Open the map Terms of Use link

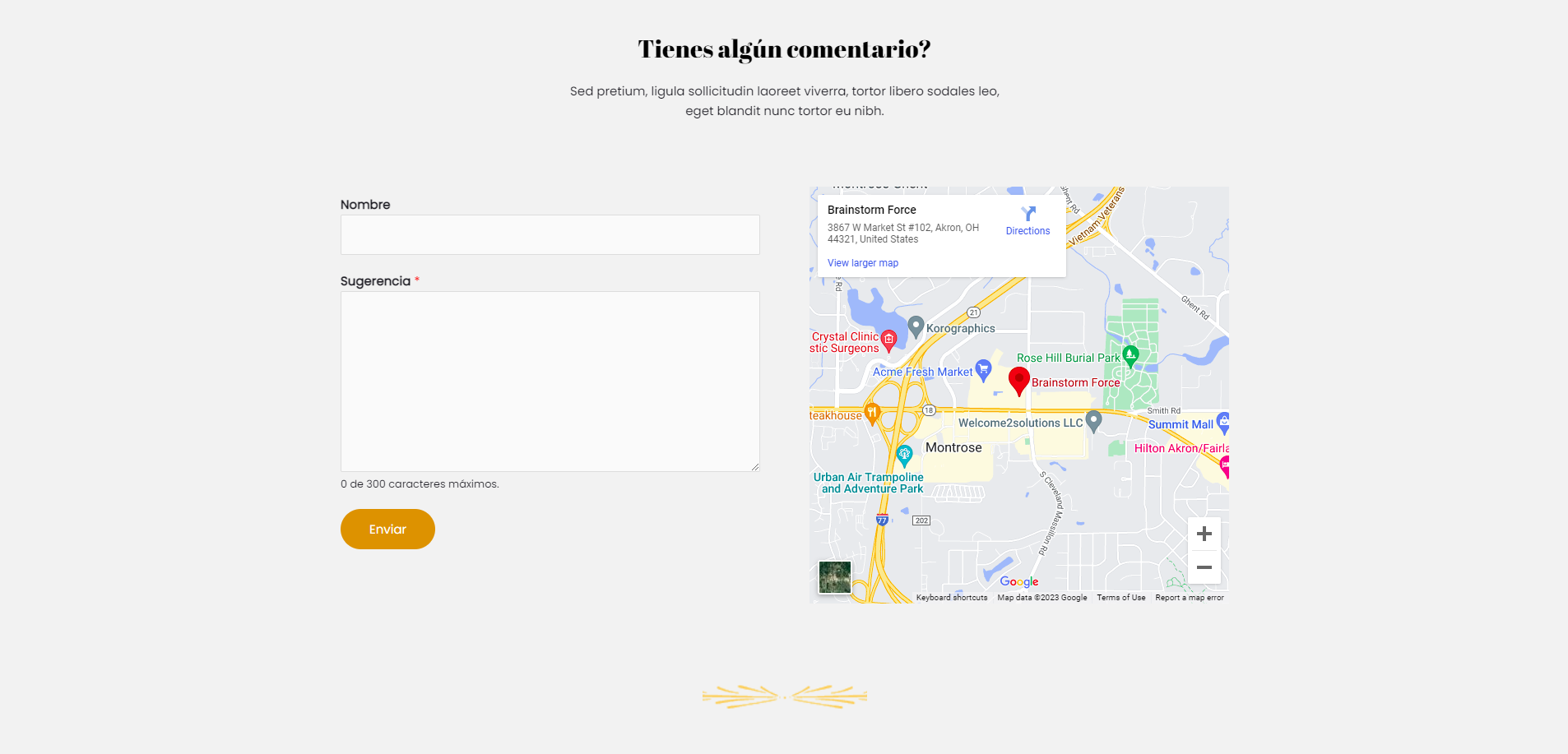click(x=1121, y=598)
